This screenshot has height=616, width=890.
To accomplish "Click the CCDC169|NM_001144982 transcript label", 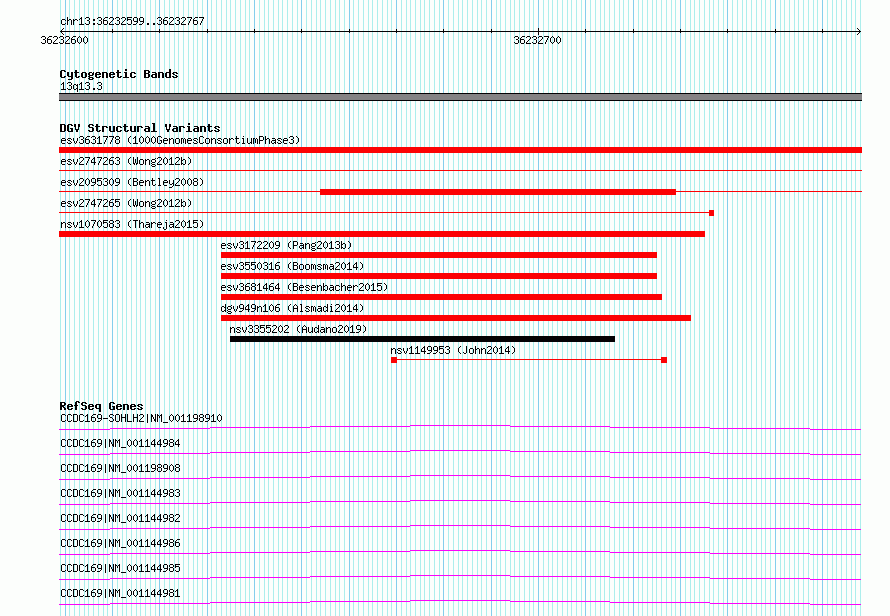I will pos(120,518).
